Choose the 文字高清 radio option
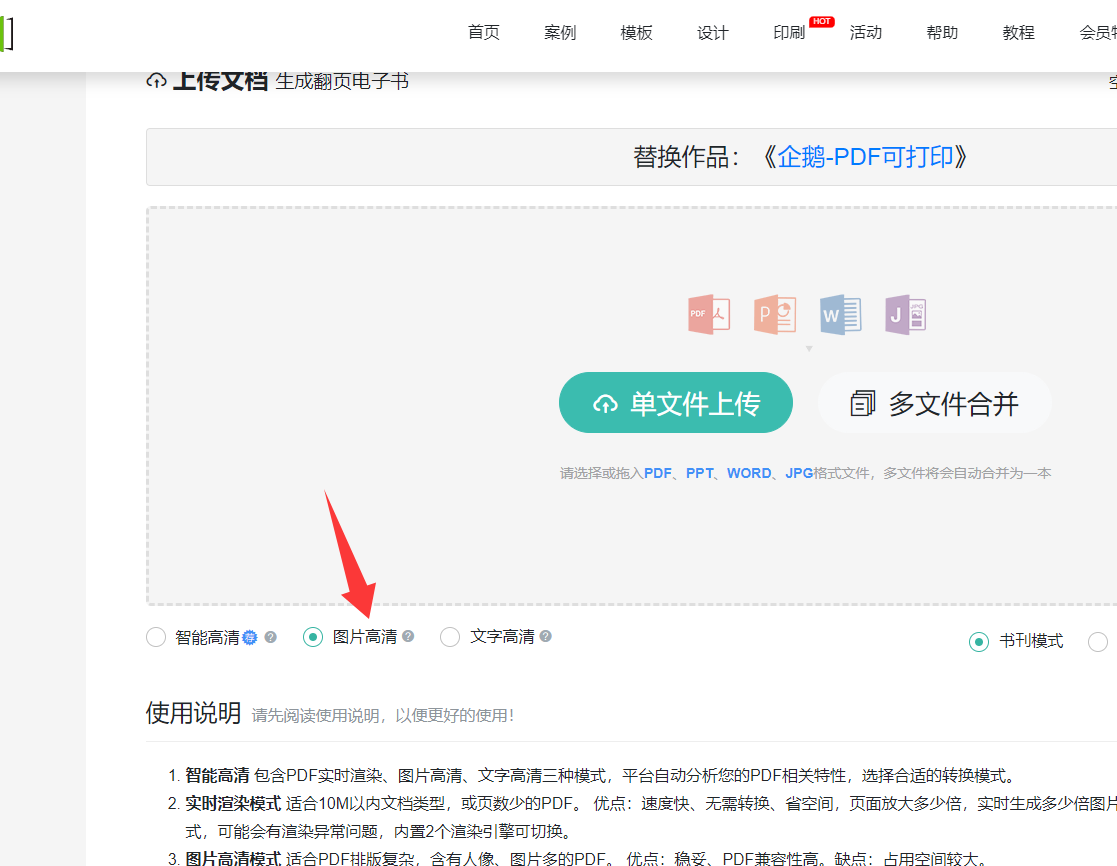1117x866 pixels. click(x=450, y=637)
